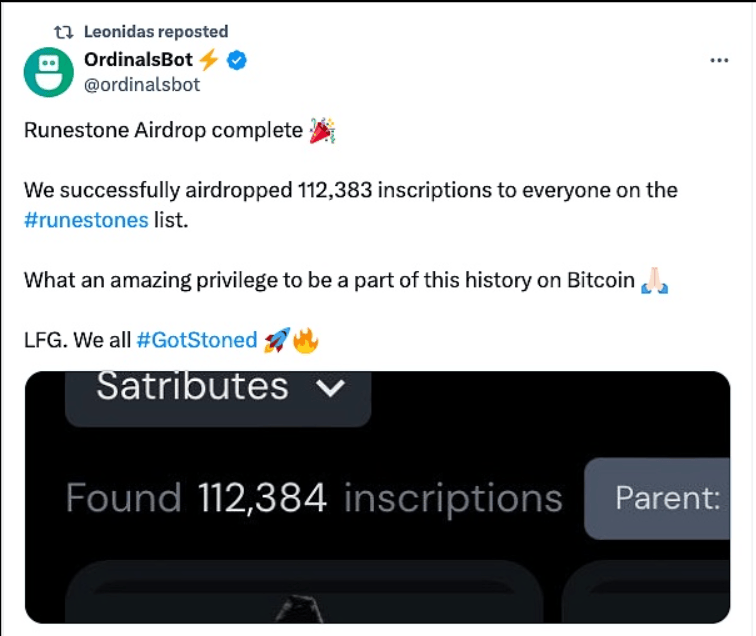Click the rocket emoji
Image resolution: width=756 pixels, height=636 pixels.
point(276,341)
